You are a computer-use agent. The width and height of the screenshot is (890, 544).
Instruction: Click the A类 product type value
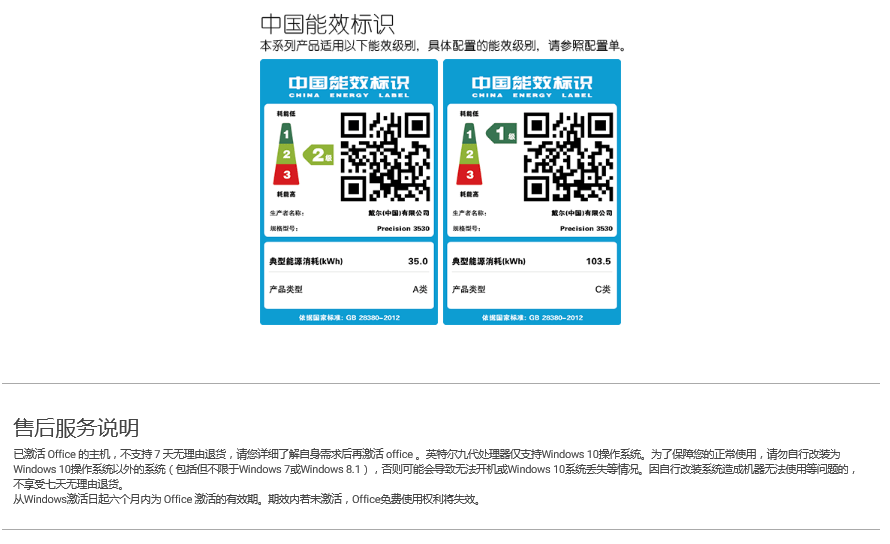[420, 289]
